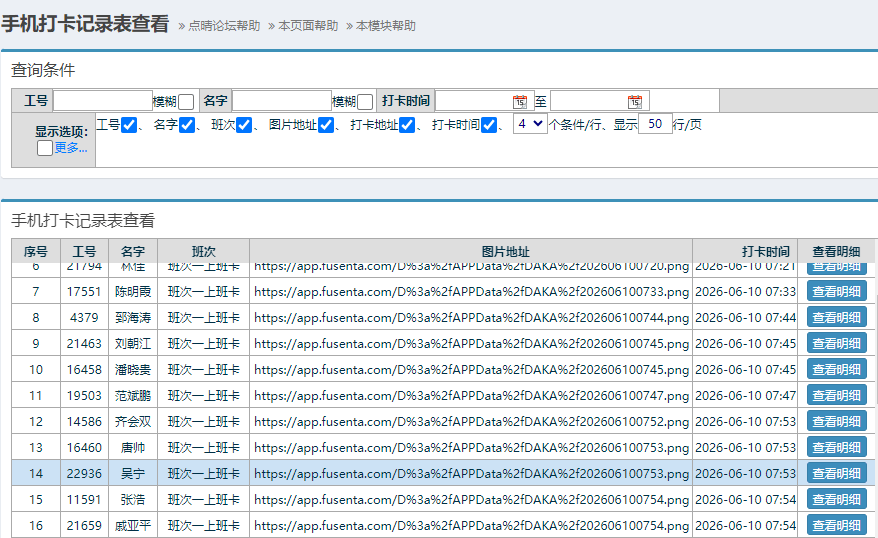Click 查看明细 for row 7 陈明霞
The width and height of the screenshot is (878, 538).
tap(837, 291)
